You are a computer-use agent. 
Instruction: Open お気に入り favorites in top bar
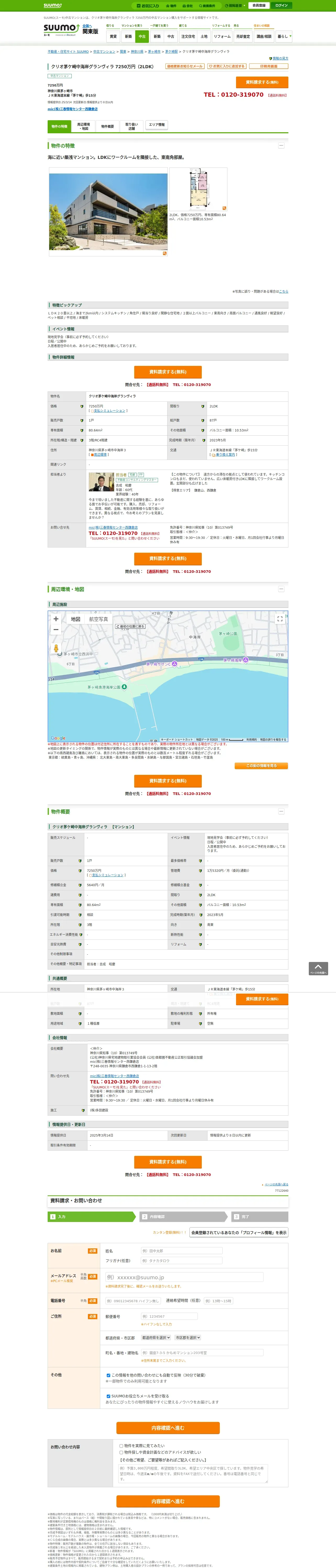tap(148, 5)
